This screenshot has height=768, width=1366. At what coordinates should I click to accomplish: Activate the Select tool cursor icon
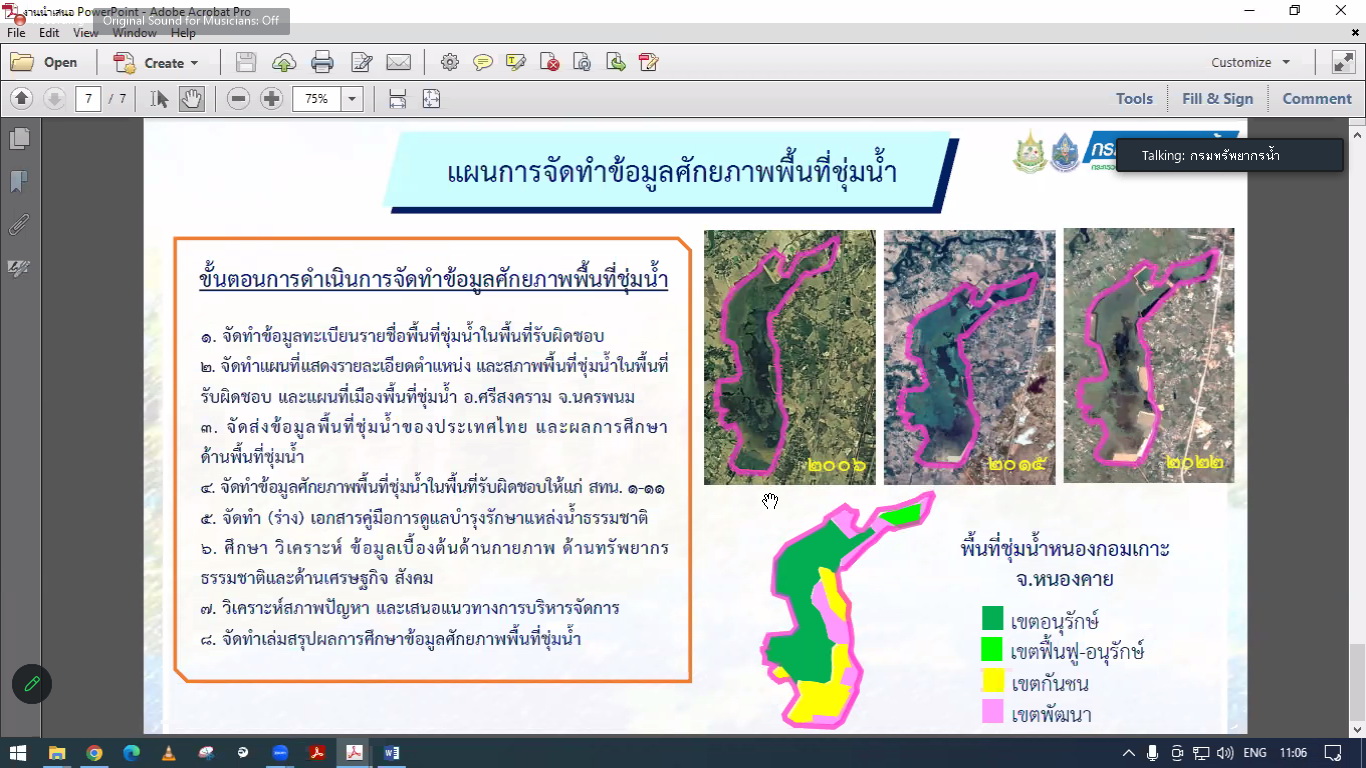coord(159,99)
